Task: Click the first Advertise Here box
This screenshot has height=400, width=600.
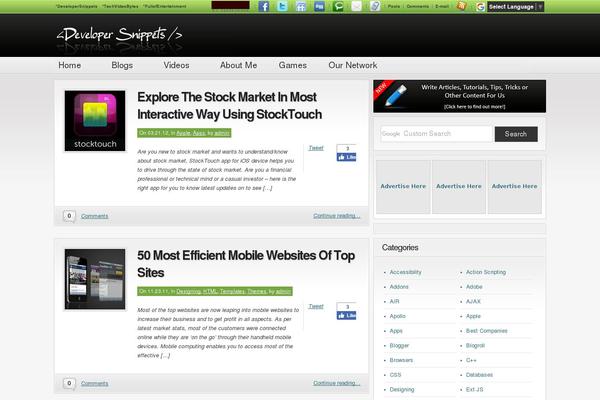Action: [403, 186]
